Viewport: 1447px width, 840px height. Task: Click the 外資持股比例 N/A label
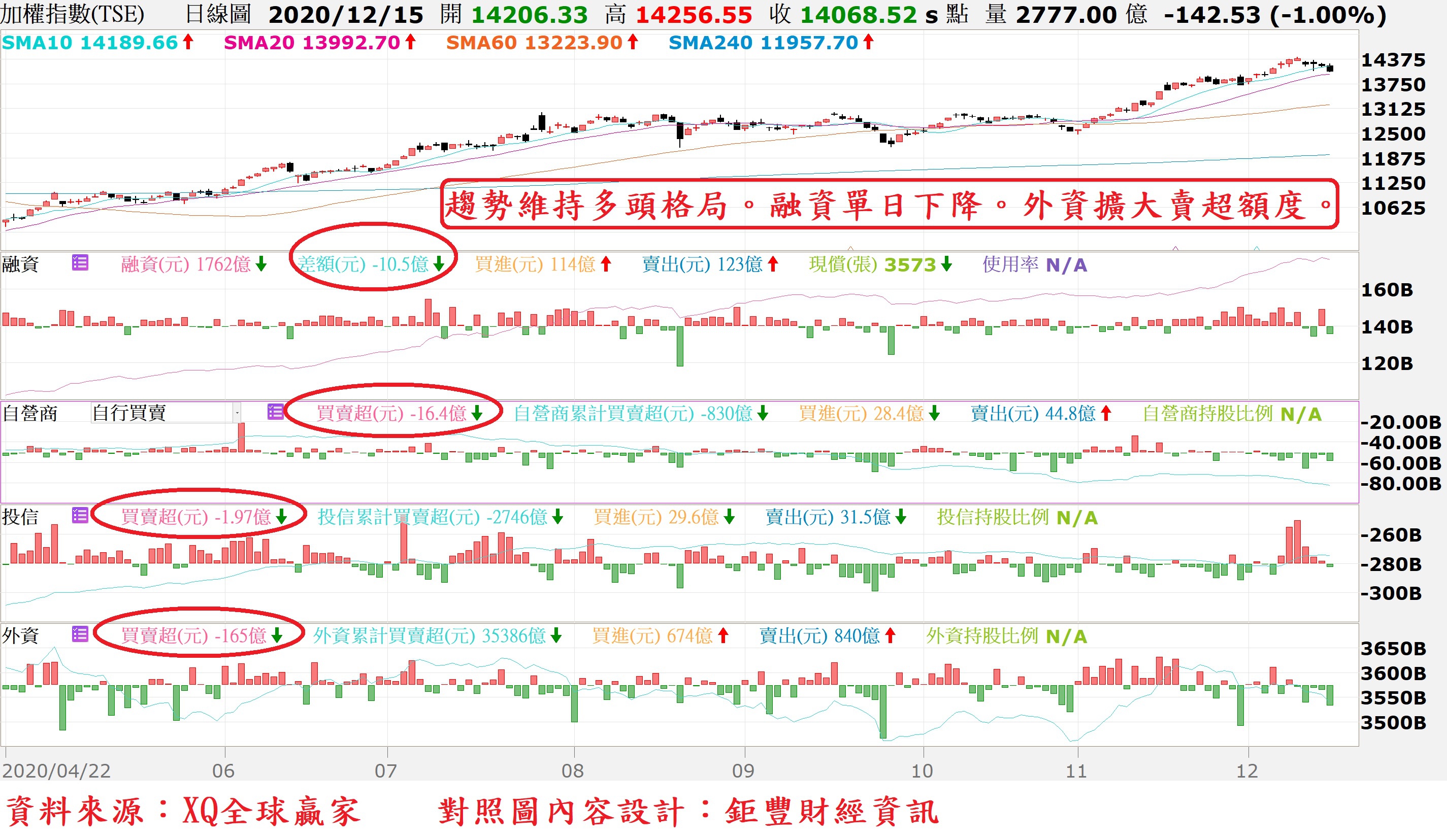coord(1007,635)
